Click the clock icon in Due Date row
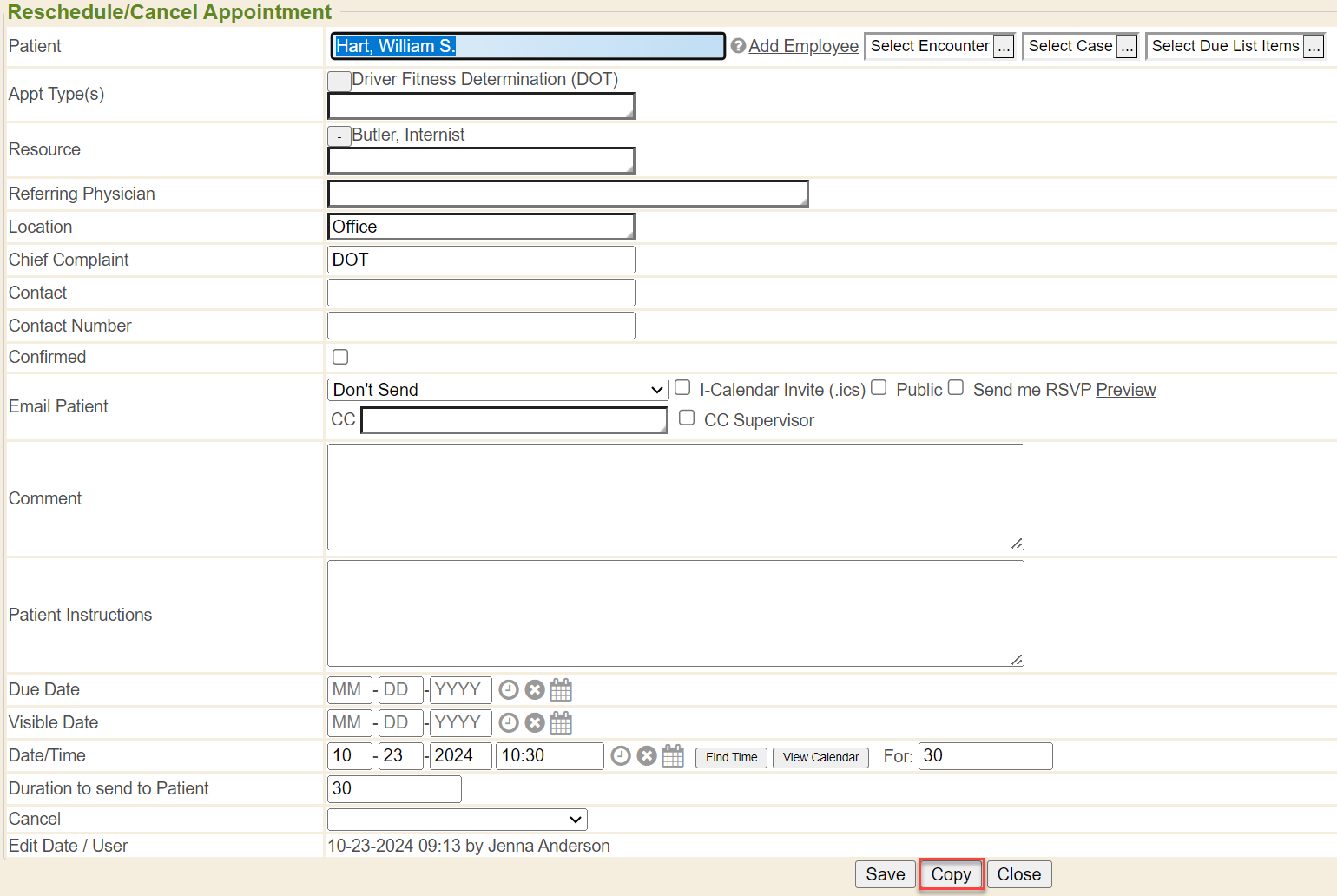 click(509, 690)
